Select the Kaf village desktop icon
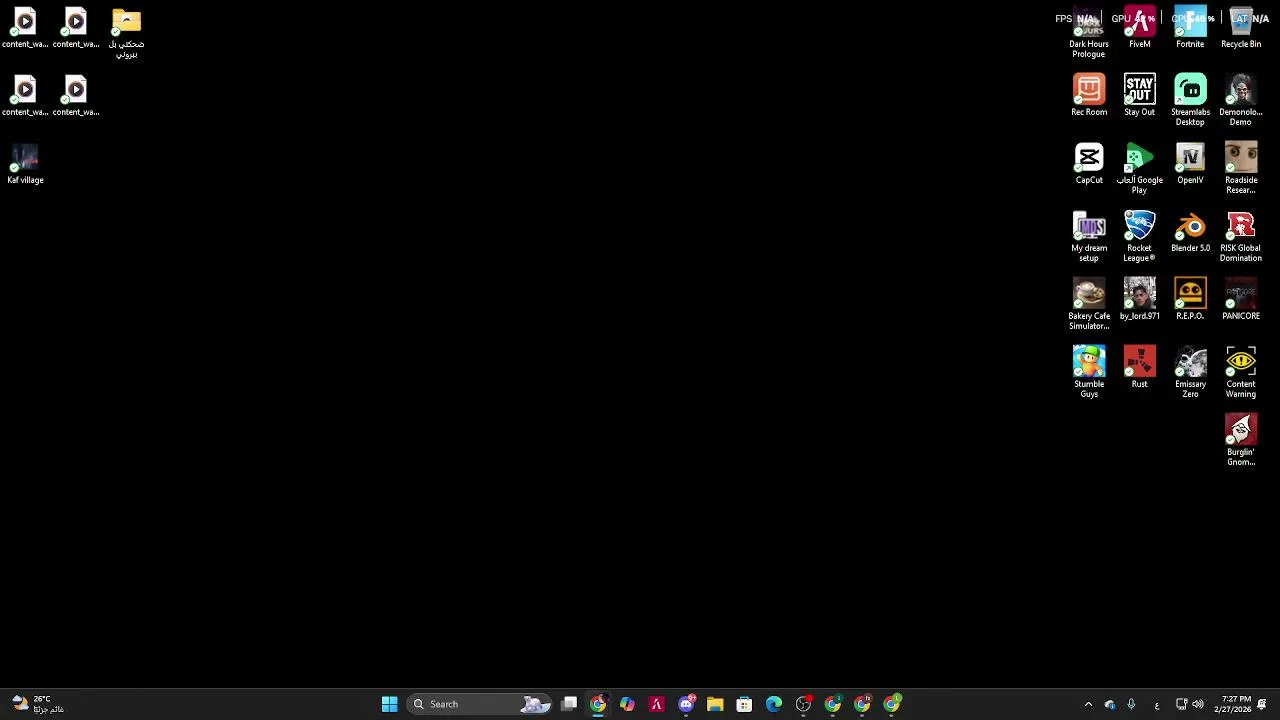The height and width of the screenshot is (720, 1280). pos(25,164)
